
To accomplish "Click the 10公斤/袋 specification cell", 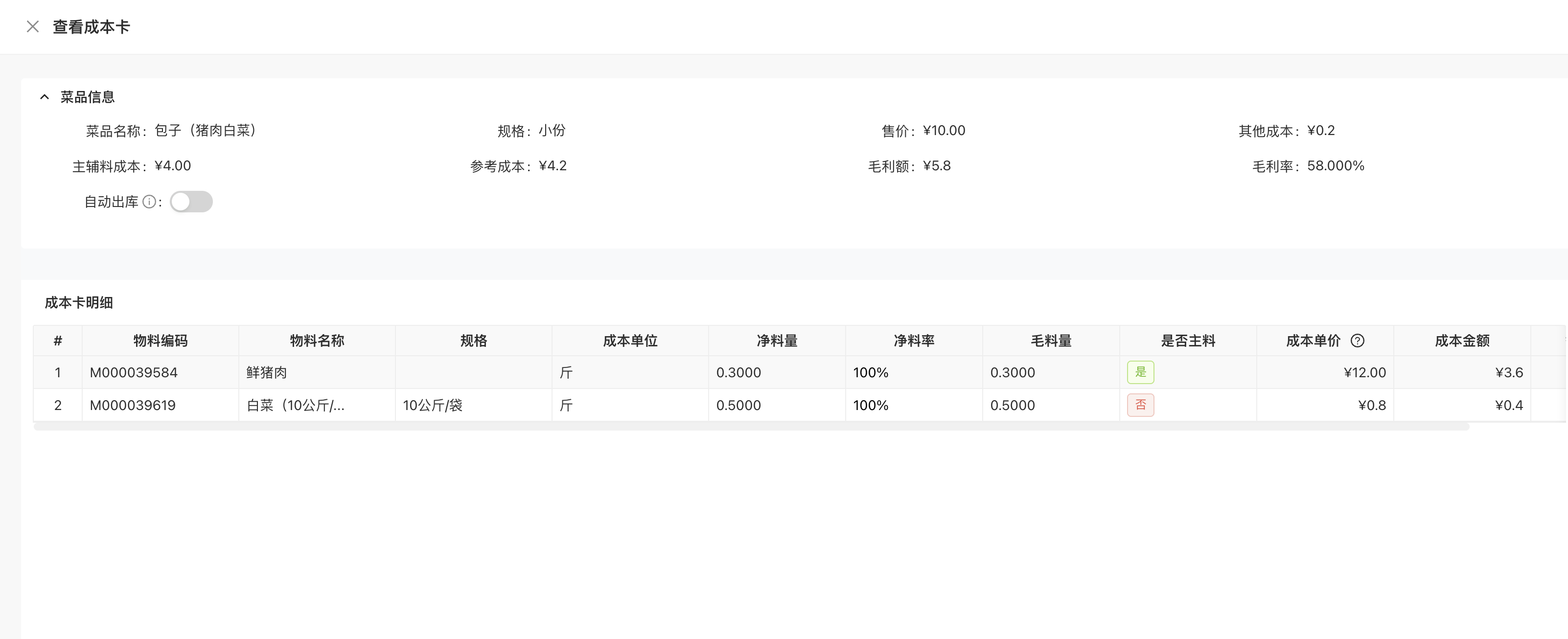I will 433,405.
